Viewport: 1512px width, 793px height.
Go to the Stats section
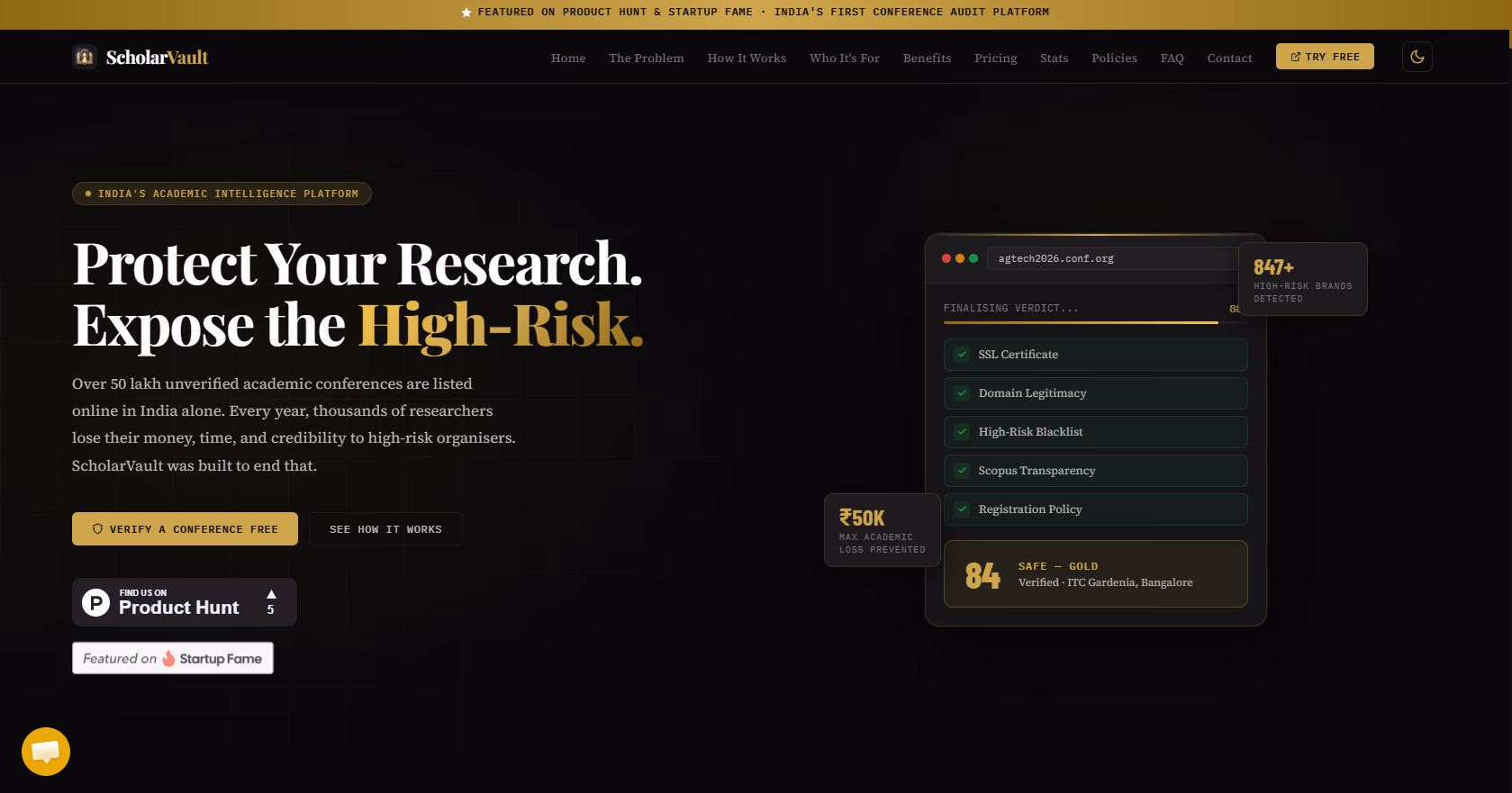(1055, 58)
